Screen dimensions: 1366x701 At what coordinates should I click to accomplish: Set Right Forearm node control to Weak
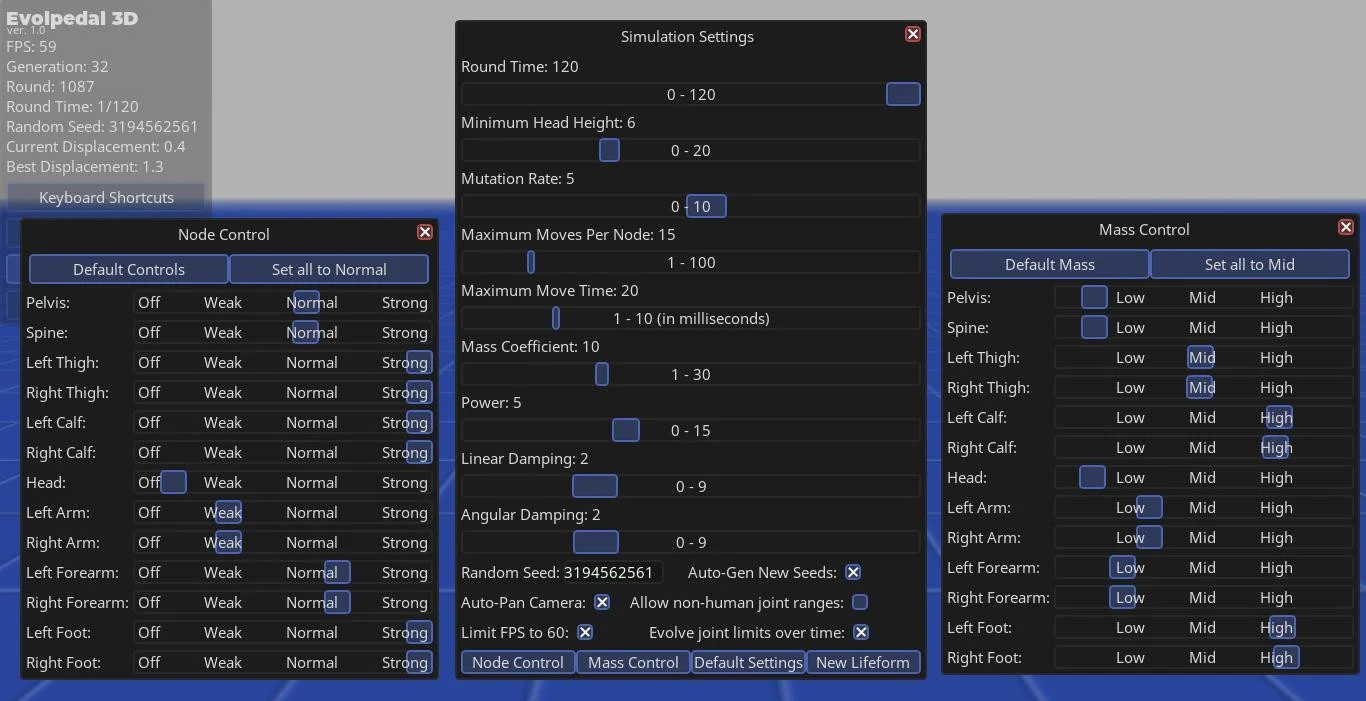(x=223, y=602)
